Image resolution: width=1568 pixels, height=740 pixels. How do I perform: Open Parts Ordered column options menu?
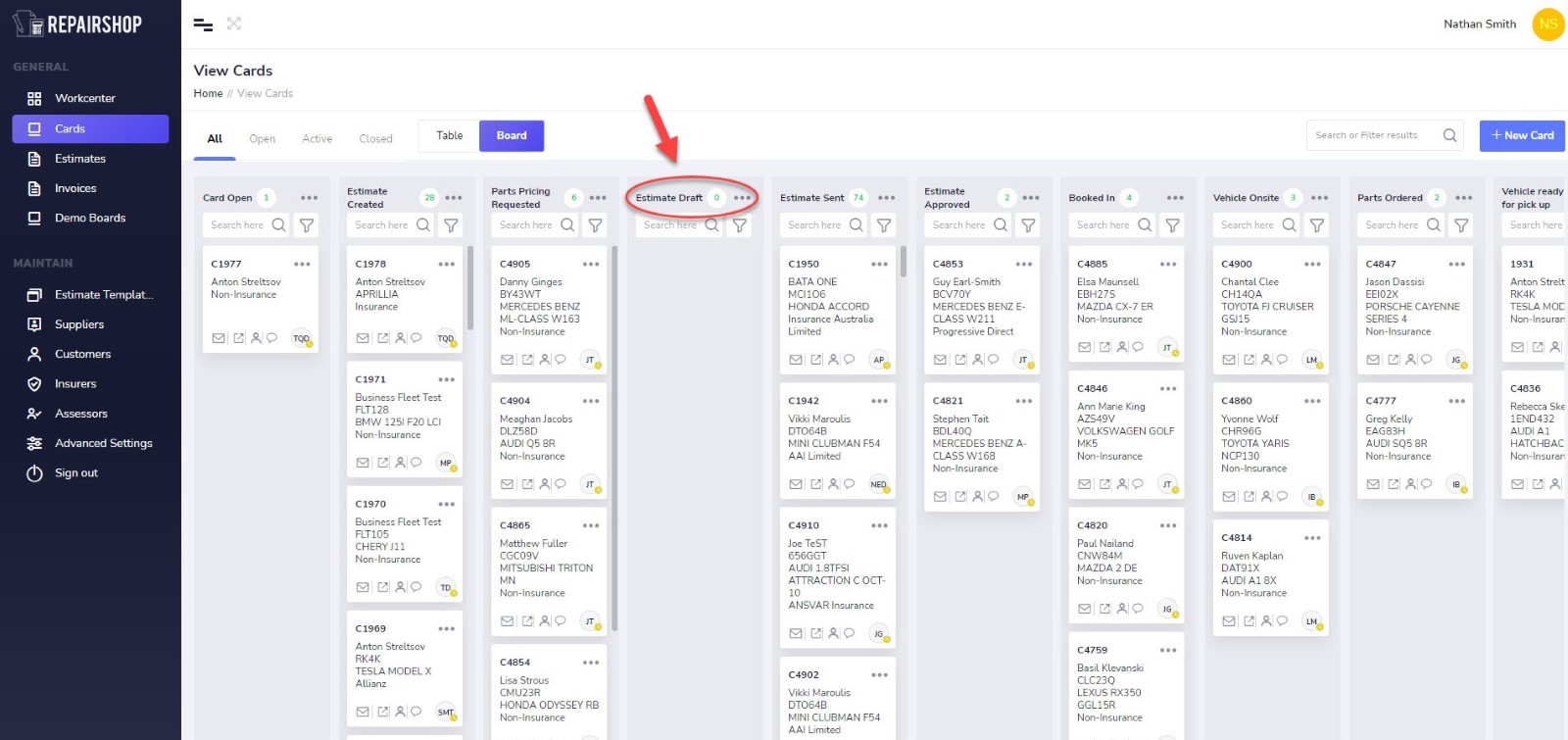(x=1464, y=198)
